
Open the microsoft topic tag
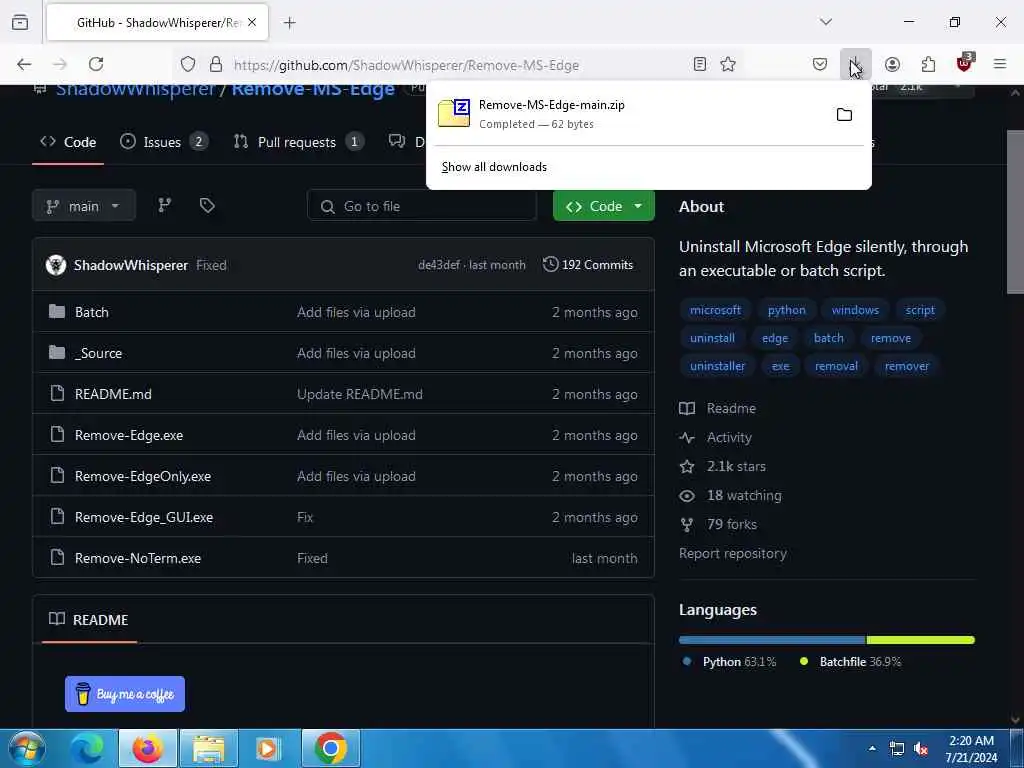(715, 310)
